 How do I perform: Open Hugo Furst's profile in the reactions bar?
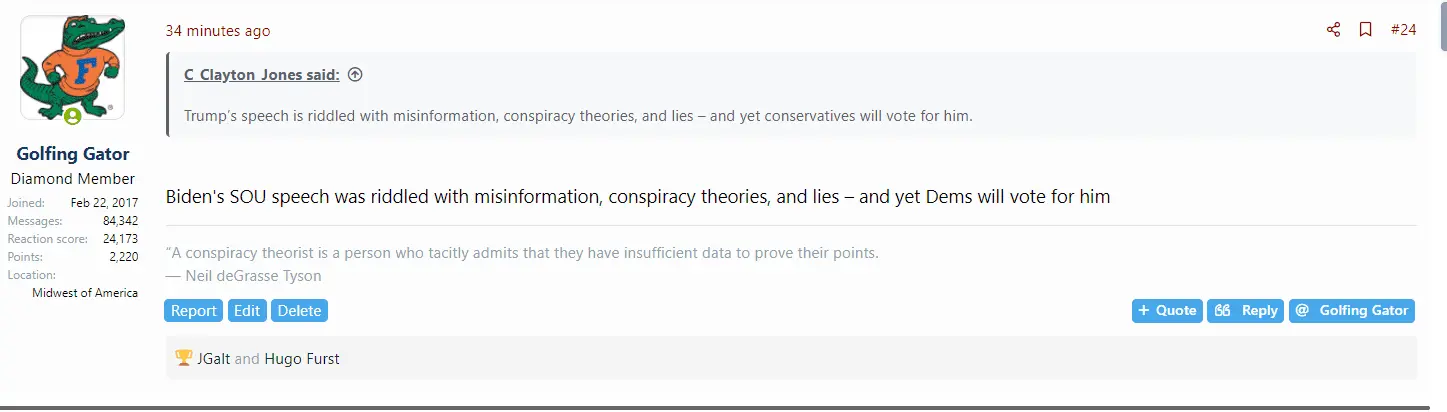(302, 358)
